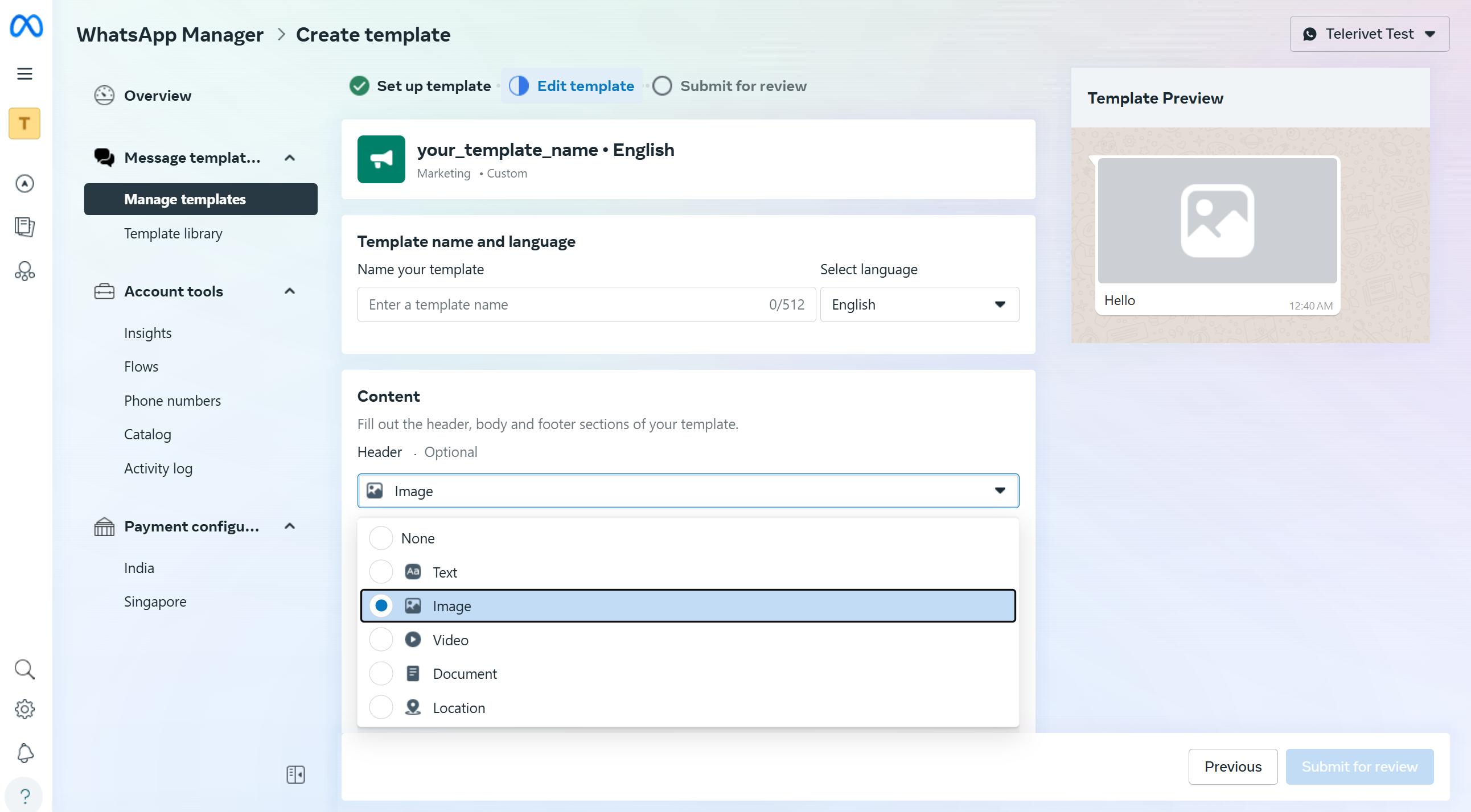Open the stacked pages icon in left rail

(24, 227)
